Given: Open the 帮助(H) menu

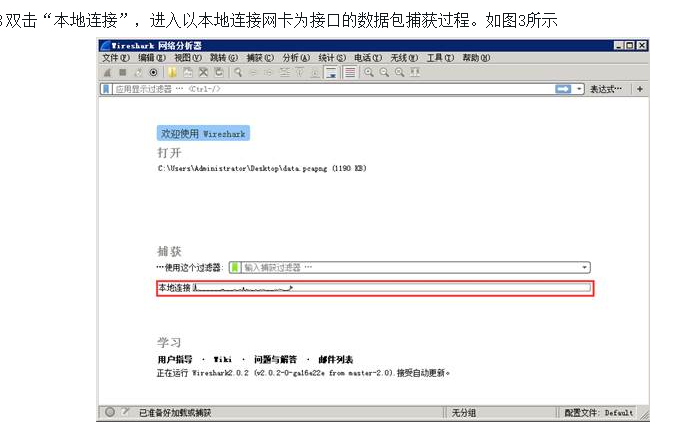Looking at the screenshot, I should click(476, 57).
